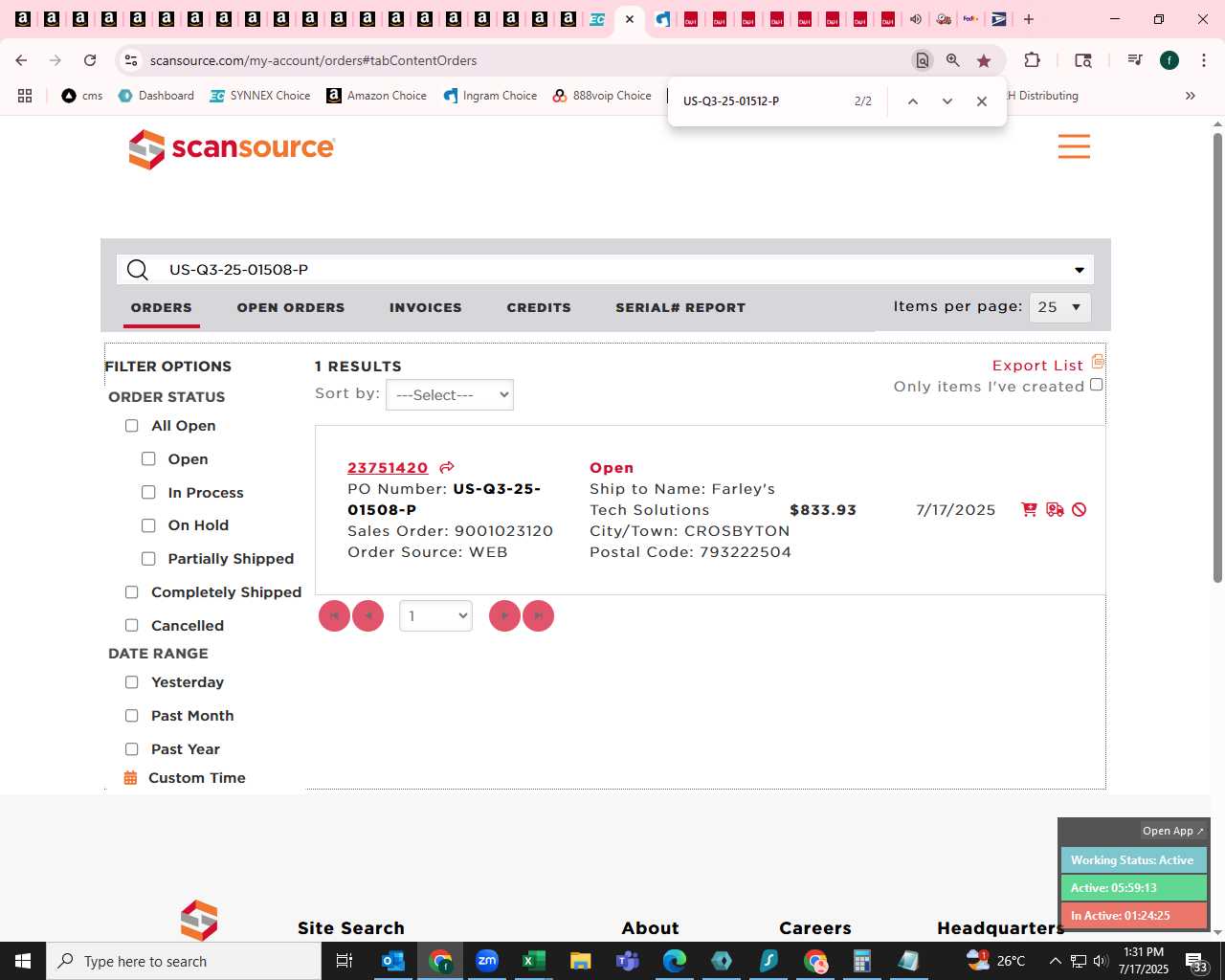Go to previous results page
Image resolution: width=1225 pixels, height=980 pixels.
click(367, 615)
